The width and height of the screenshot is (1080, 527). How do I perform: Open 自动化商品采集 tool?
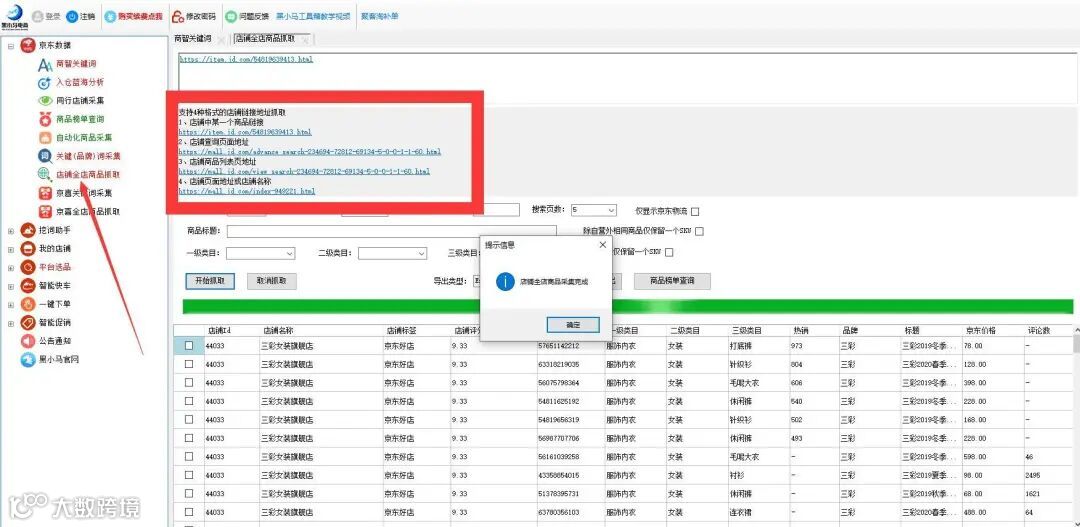pos(84,138)
